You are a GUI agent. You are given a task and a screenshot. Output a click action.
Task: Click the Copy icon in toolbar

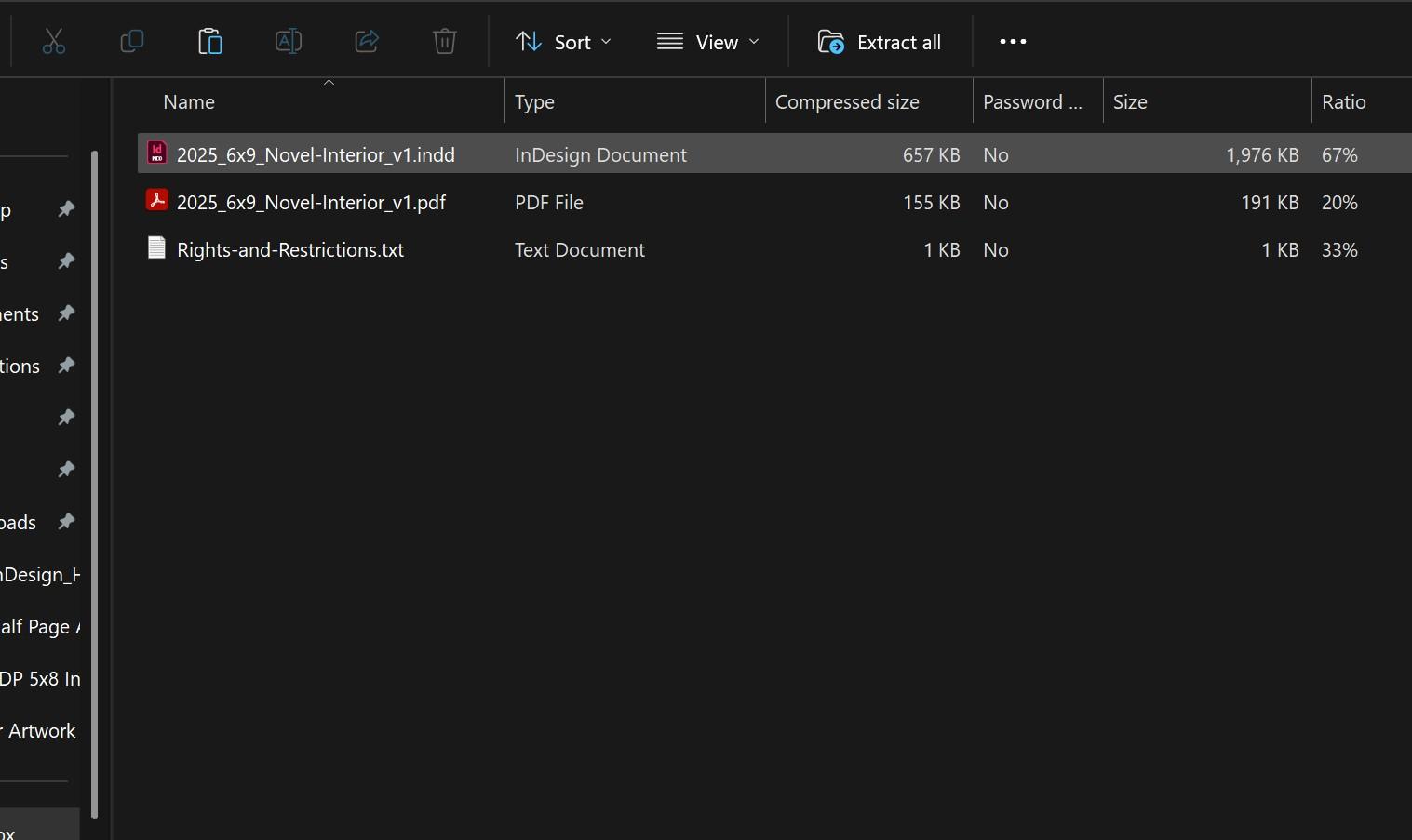point(132,42)
